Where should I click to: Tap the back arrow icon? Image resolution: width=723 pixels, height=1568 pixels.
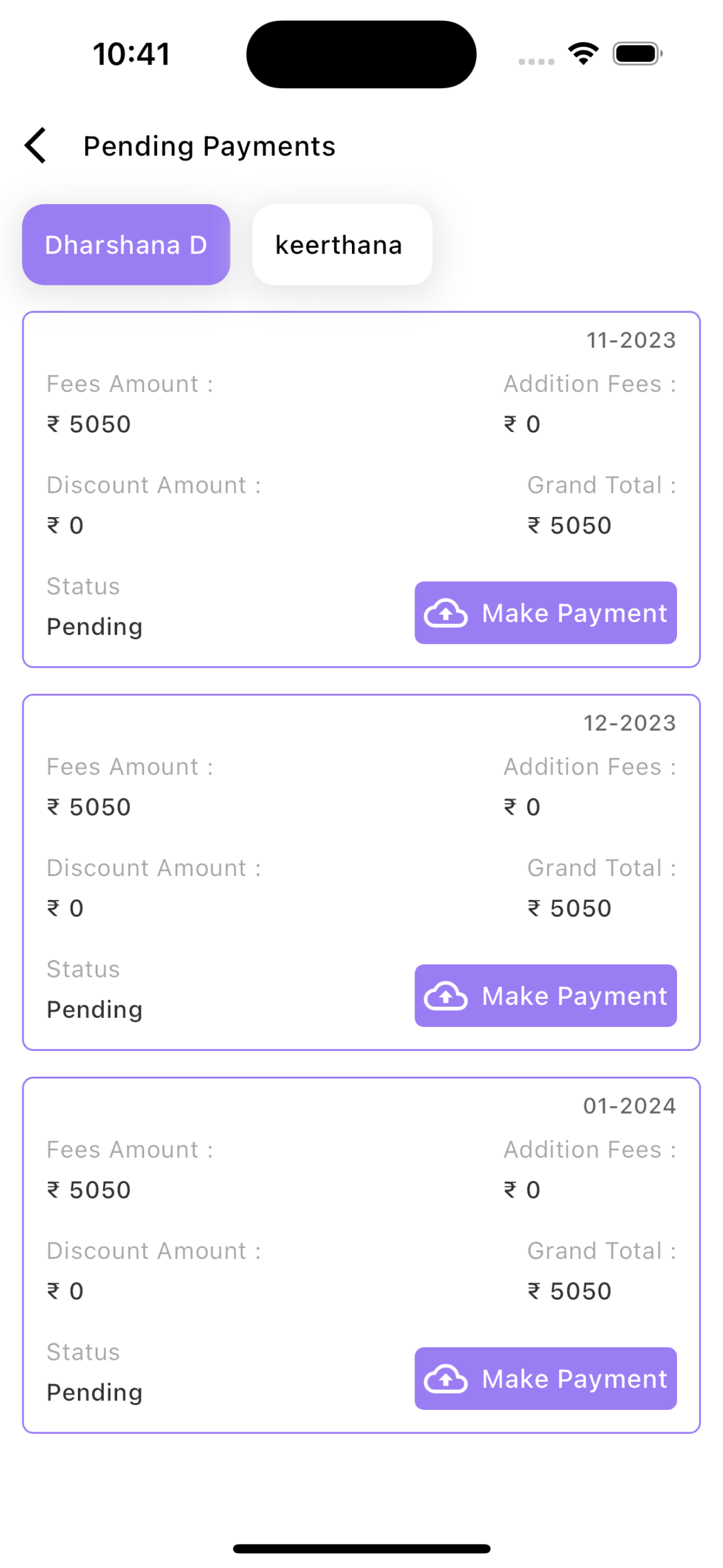click(36, 145)
